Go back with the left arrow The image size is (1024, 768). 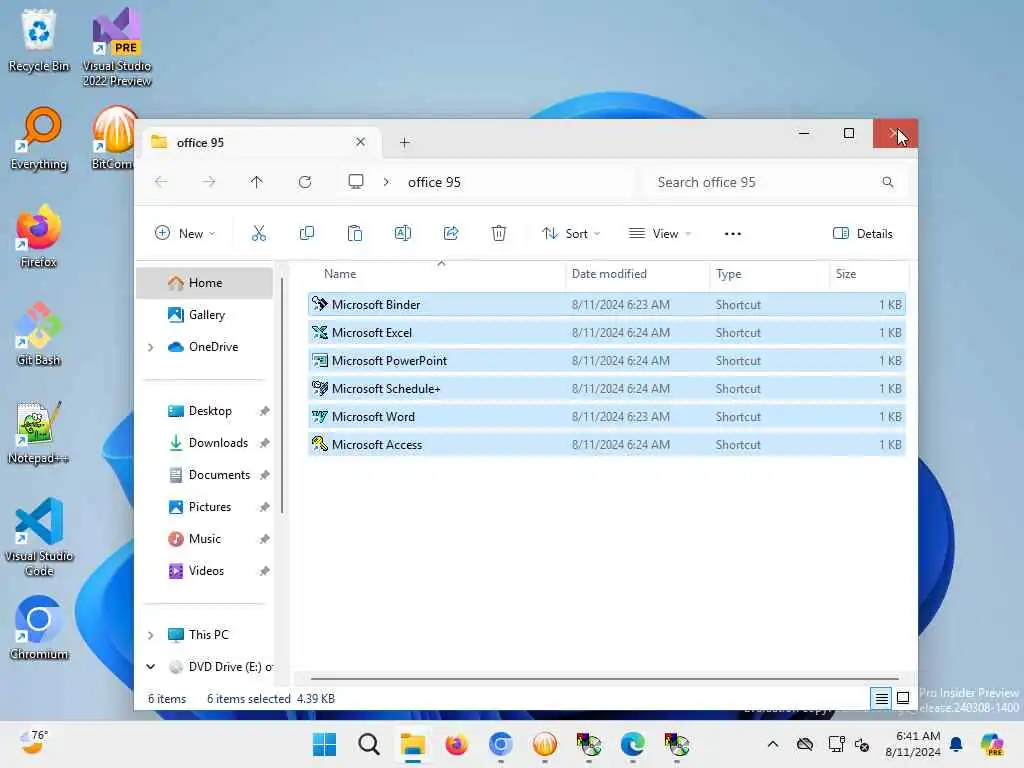161,182
